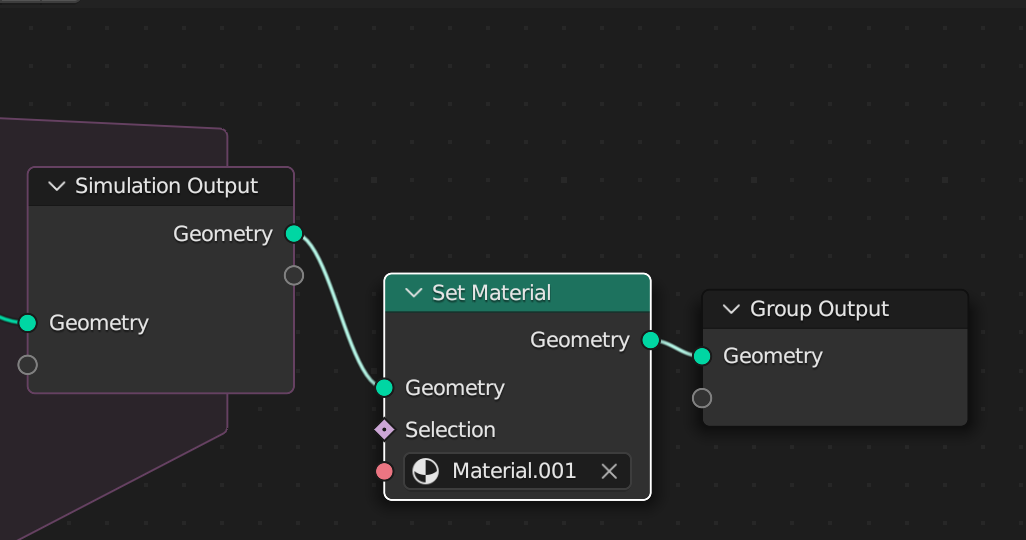Image resolution: width=1026 pixels, height=540 pixels.
Task: Click the Selection diamond socket
Action: click(385, 430)
